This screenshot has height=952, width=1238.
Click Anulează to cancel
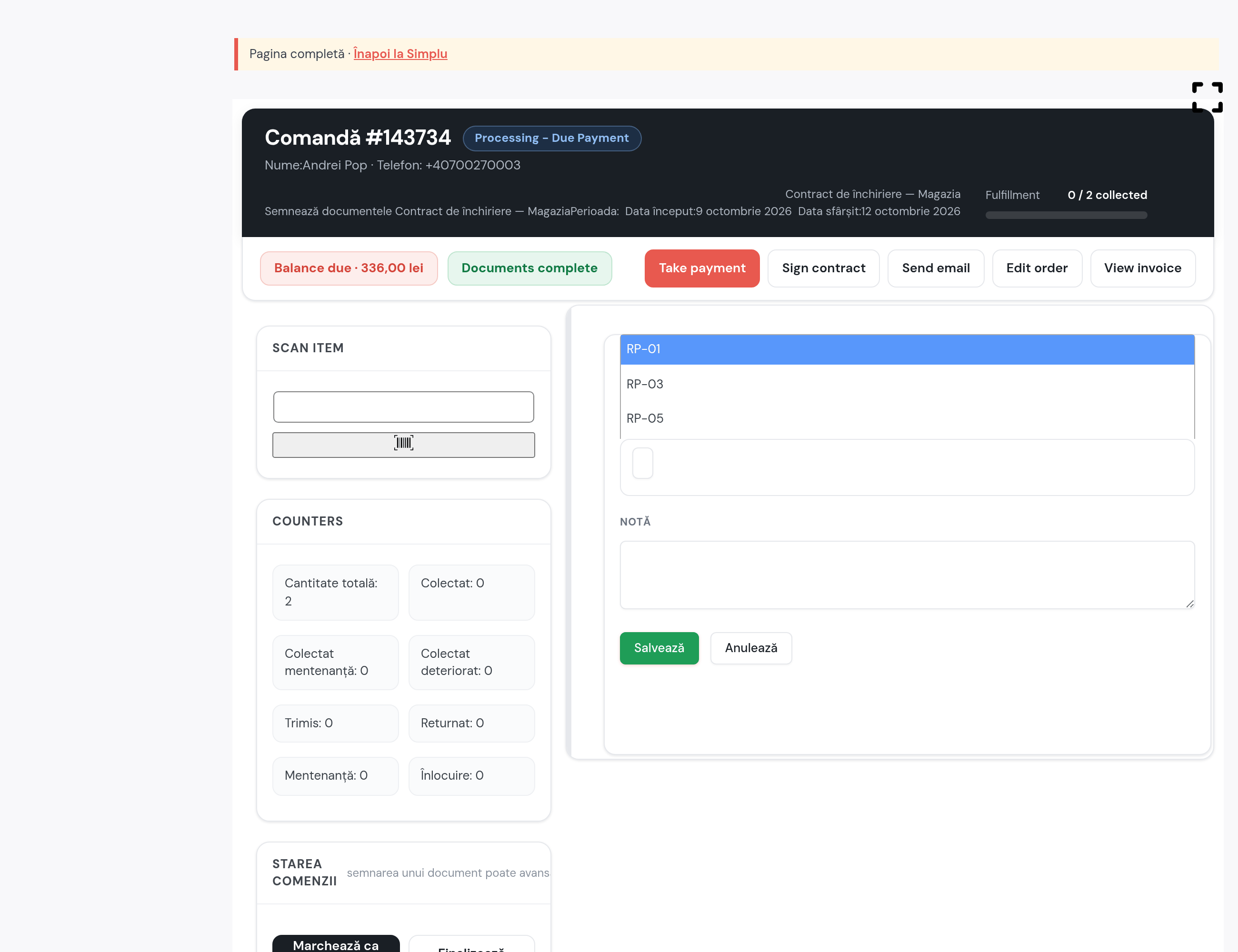coord(750,648)
